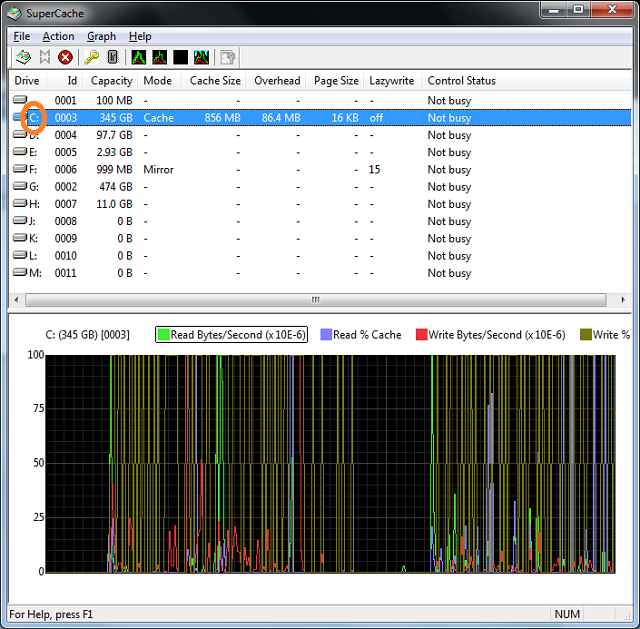The image size is (640, 629).
Task: Click the SuperCache cache start toolbar icon
Action: (x=23, y=57)
